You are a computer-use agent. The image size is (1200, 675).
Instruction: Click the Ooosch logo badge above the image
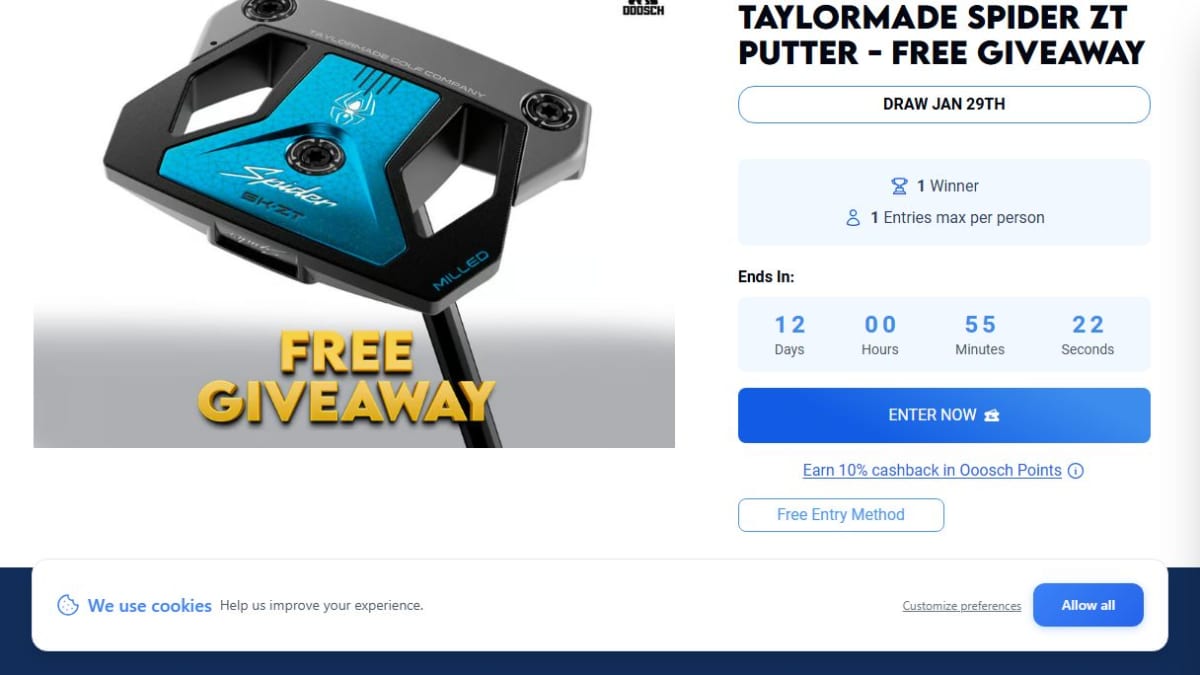click(x=643, y=7)
